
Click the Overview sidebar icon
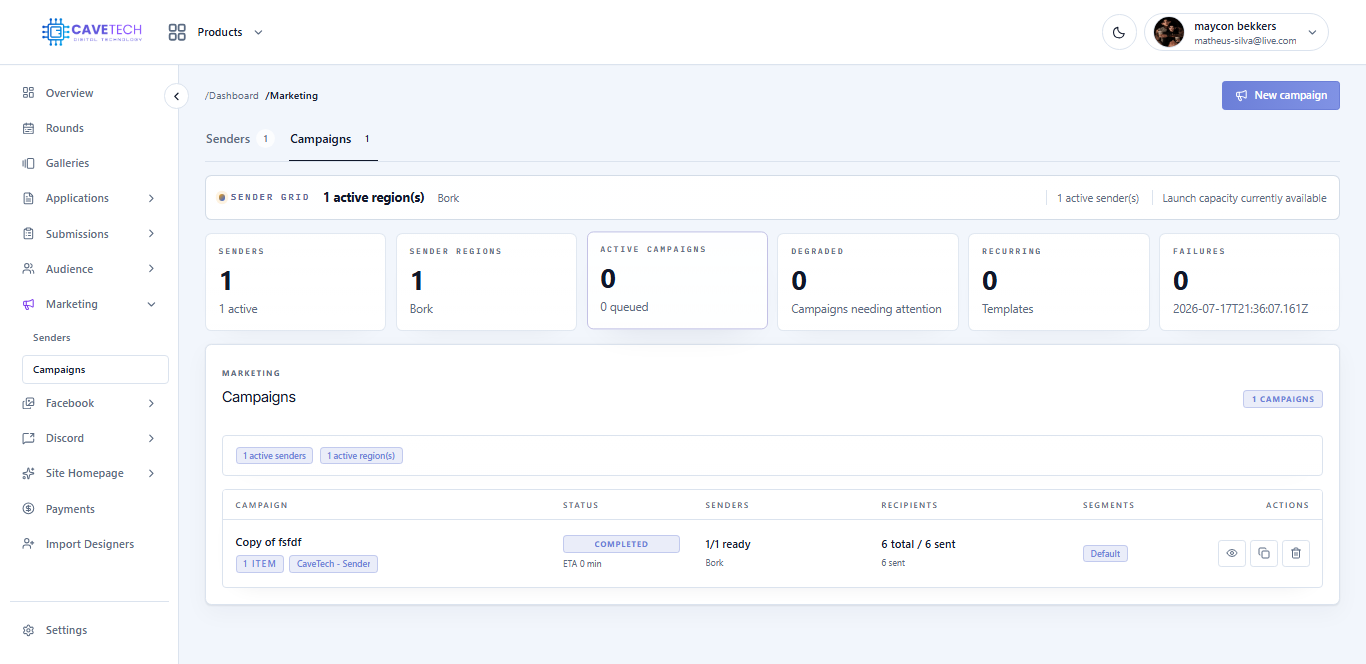28,93
